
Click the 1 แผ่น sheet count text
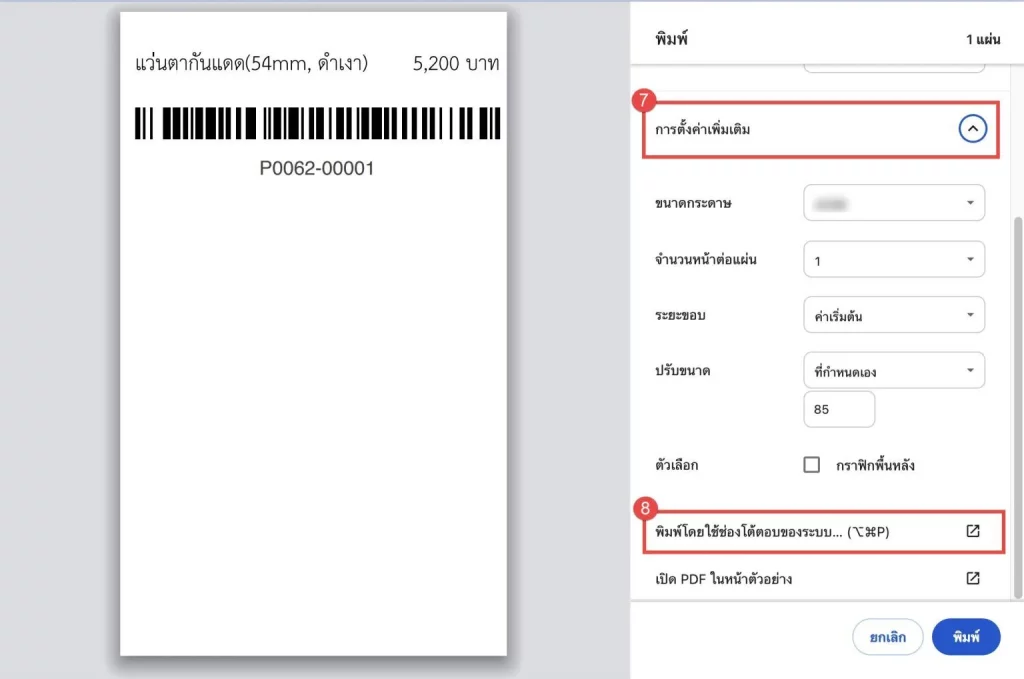tap(983, 39)
